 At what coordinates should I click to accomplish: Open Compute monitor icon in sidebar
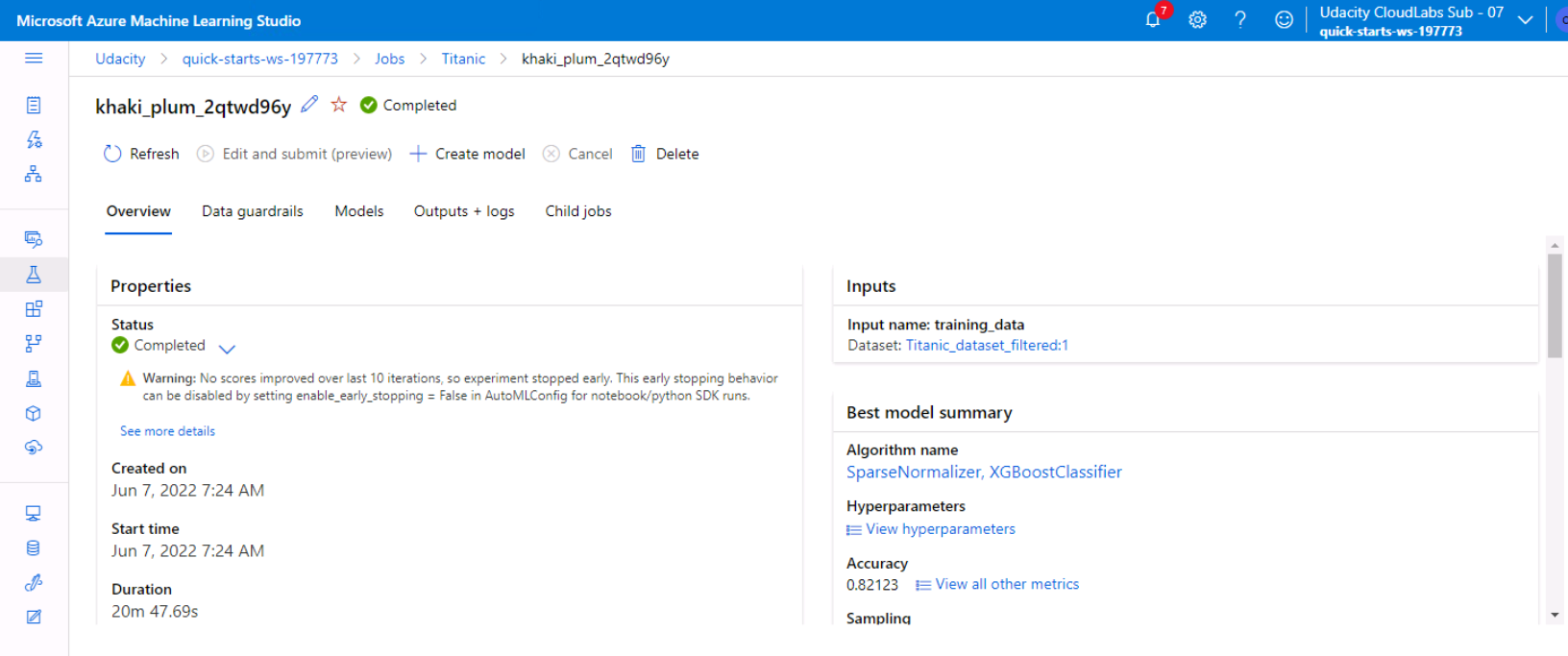point(34,514)
